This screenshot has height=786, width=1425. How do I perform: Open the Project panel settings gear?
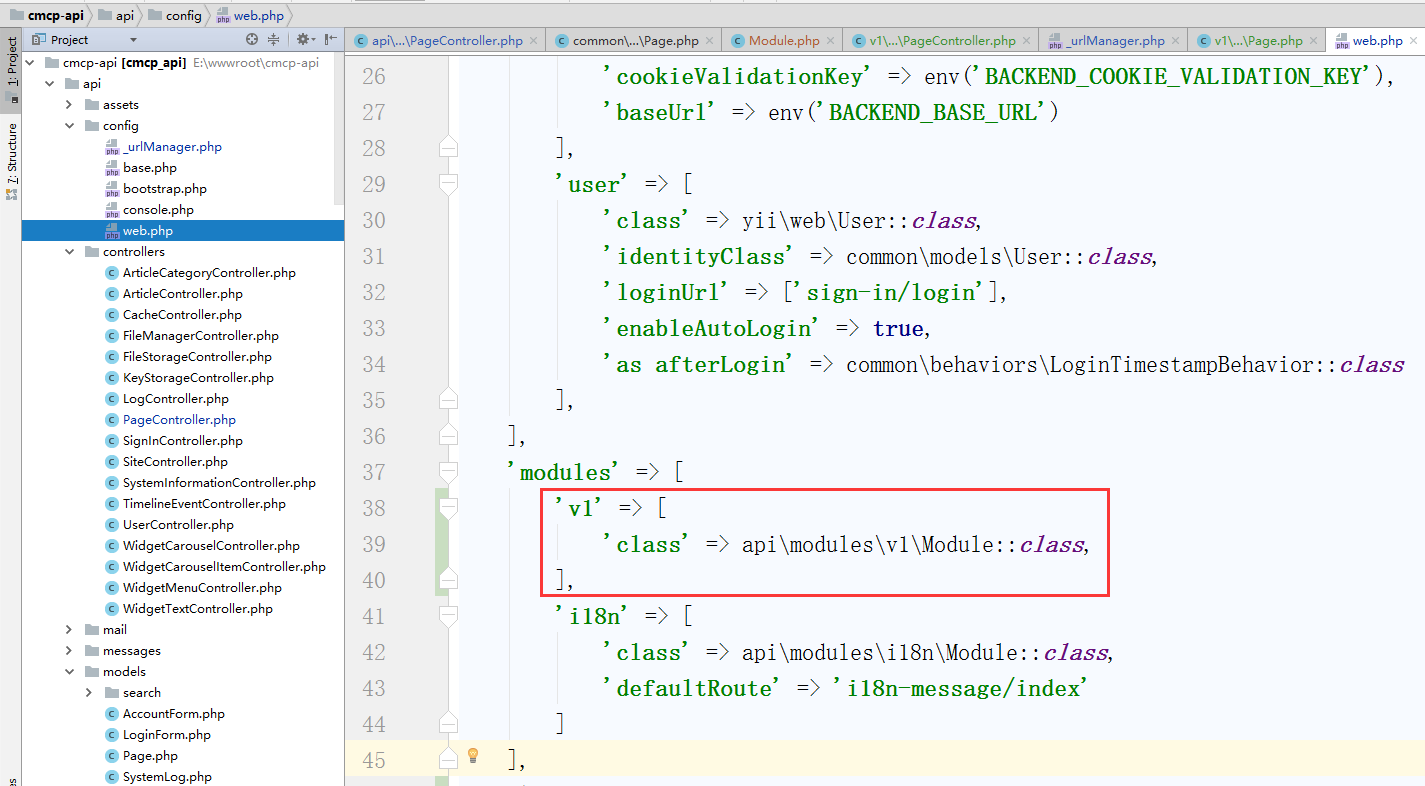[303, 40]
